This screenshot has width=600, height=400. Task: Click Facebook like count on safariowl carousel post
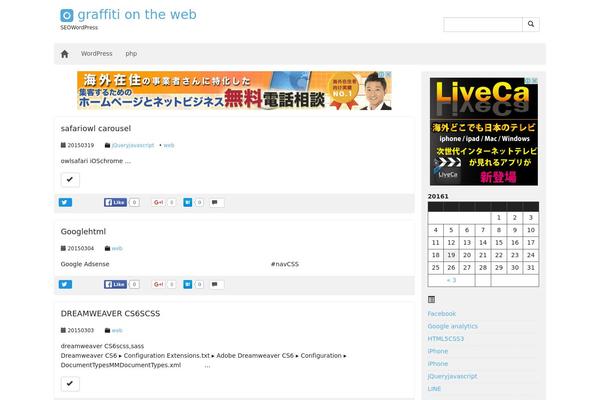(x=134, y=202)
